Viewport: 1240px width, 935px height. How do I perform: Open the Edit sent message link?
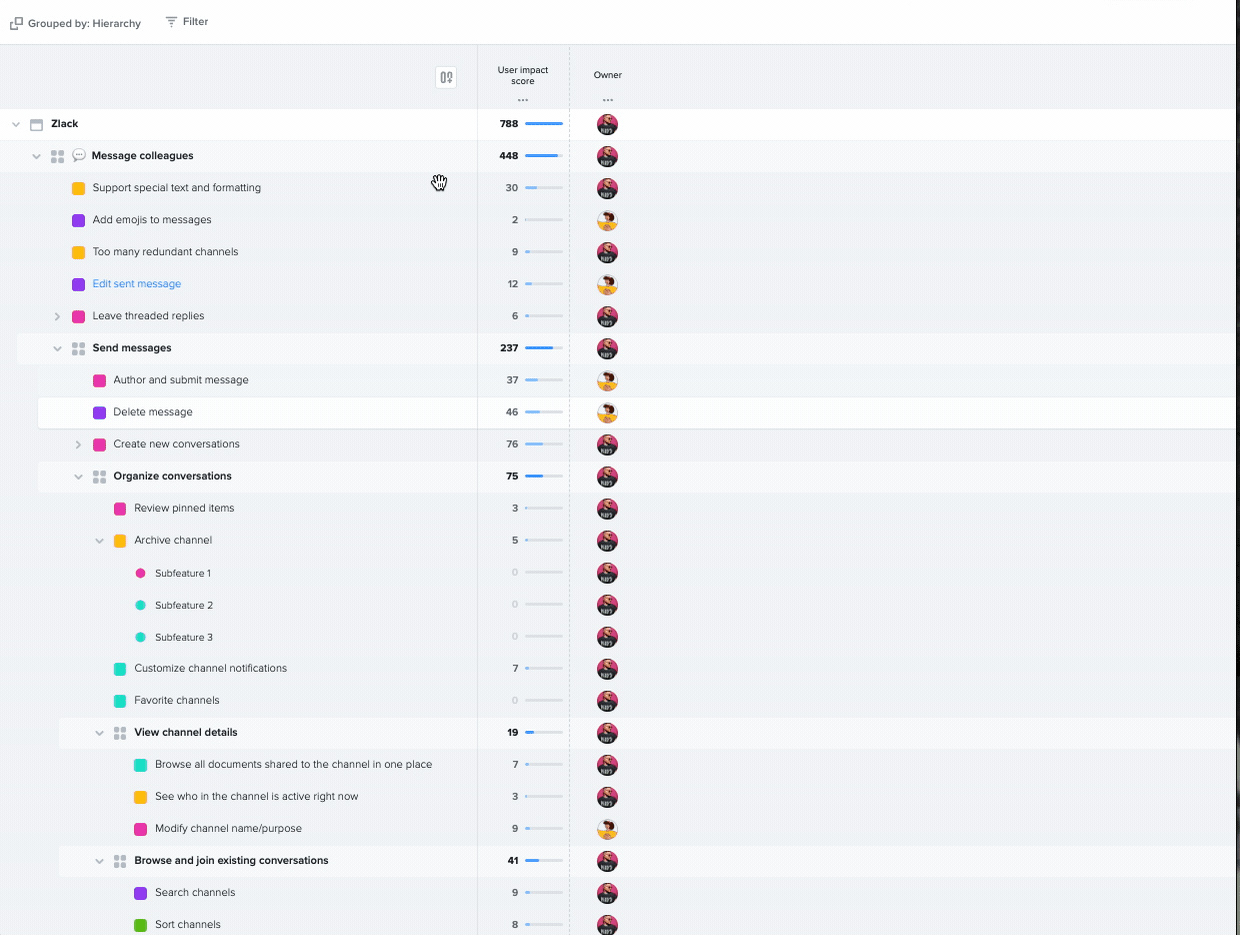(137, 284)
